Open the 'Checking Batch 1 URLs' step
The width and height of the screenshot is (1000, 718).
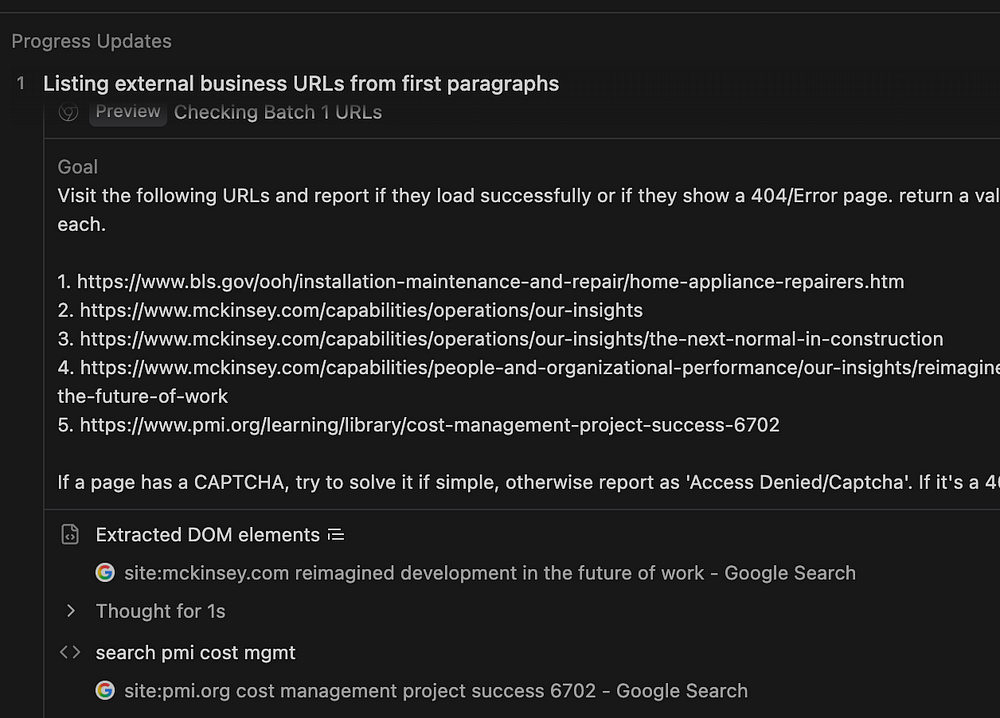point(278,112)
